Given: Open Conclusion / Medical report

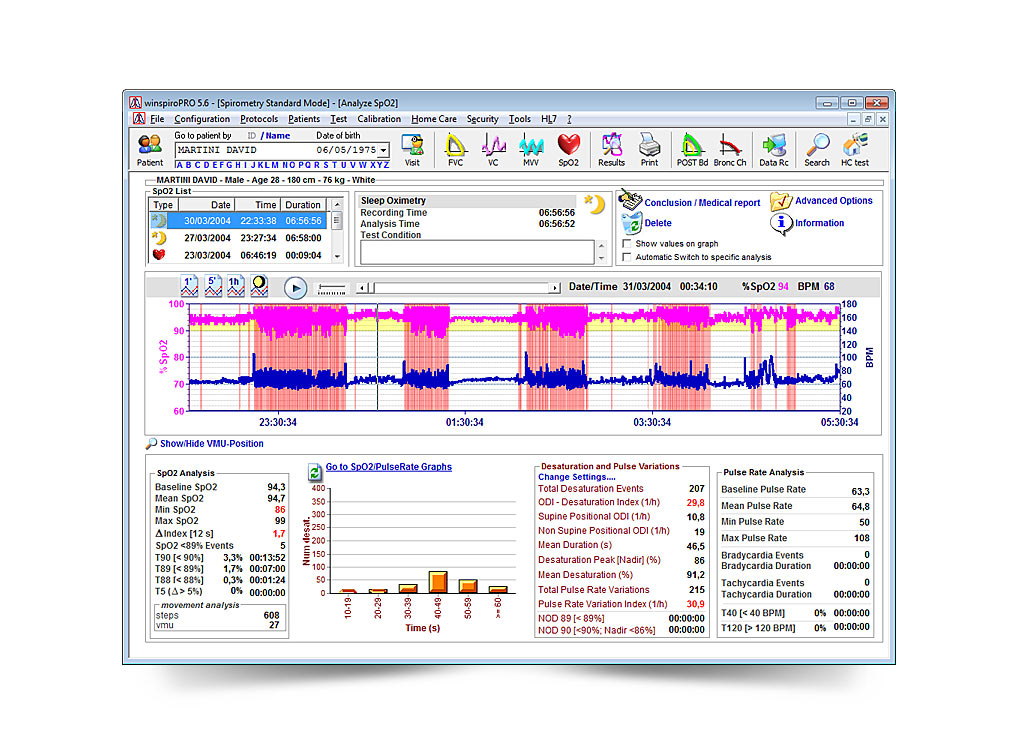Looking at the screenshot, I should [701, 203].
